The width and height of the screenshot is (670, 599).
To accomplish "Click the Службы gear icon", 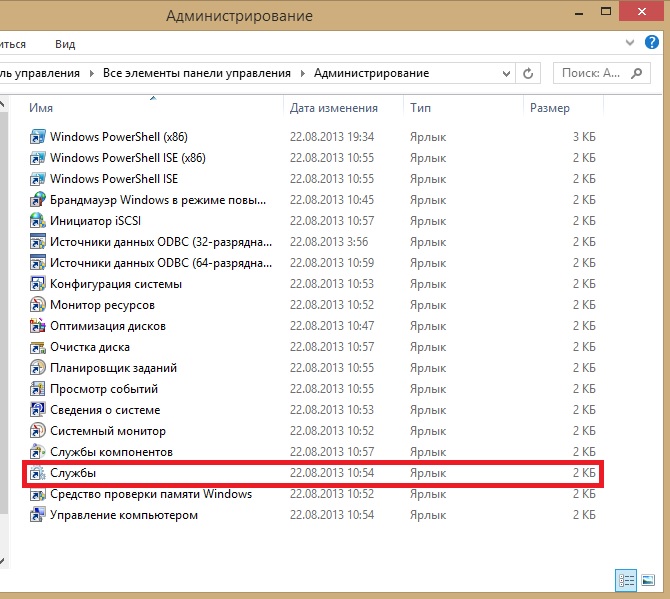I will pyautogui.click(x=38, y=473).
